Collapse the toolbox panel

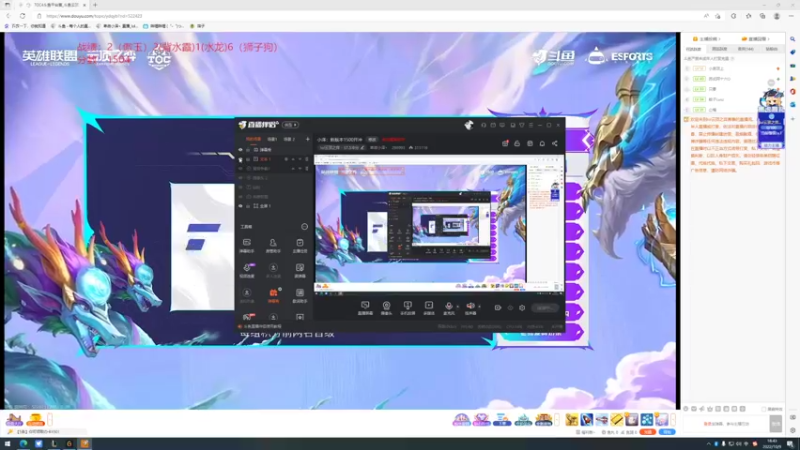(x=304, y=227)
